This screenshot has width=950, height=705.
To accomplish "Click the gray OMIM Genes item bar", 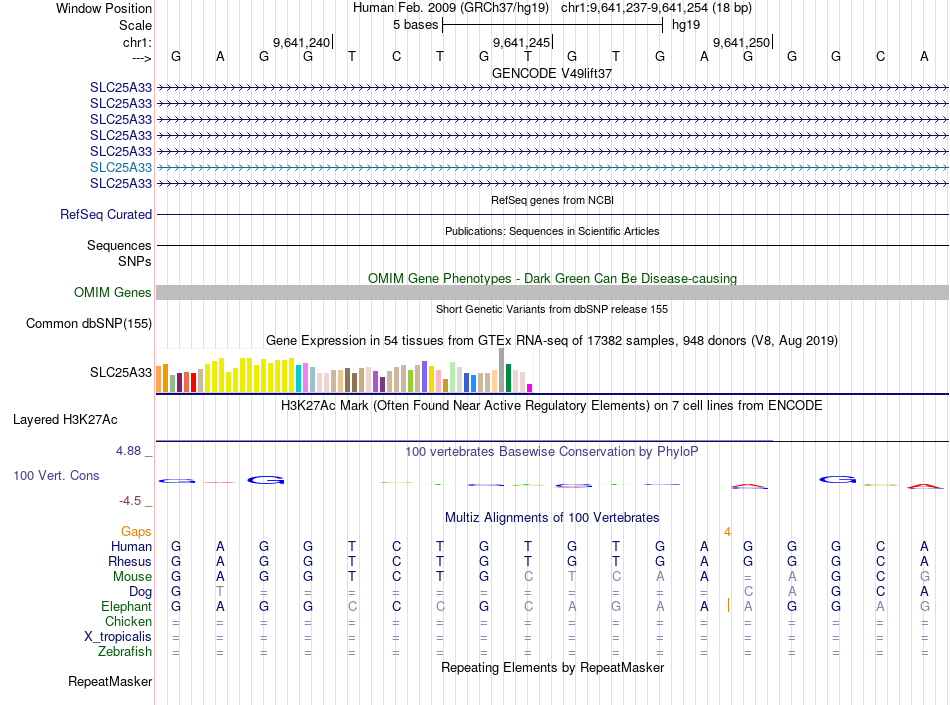I will pos(552,292).
